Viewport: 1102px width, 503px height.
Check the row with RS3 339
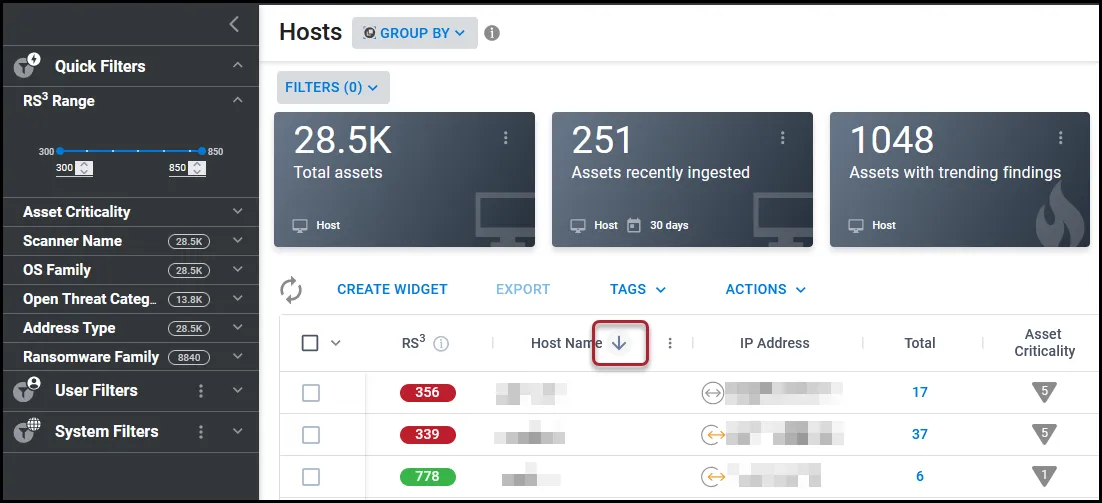311,435
